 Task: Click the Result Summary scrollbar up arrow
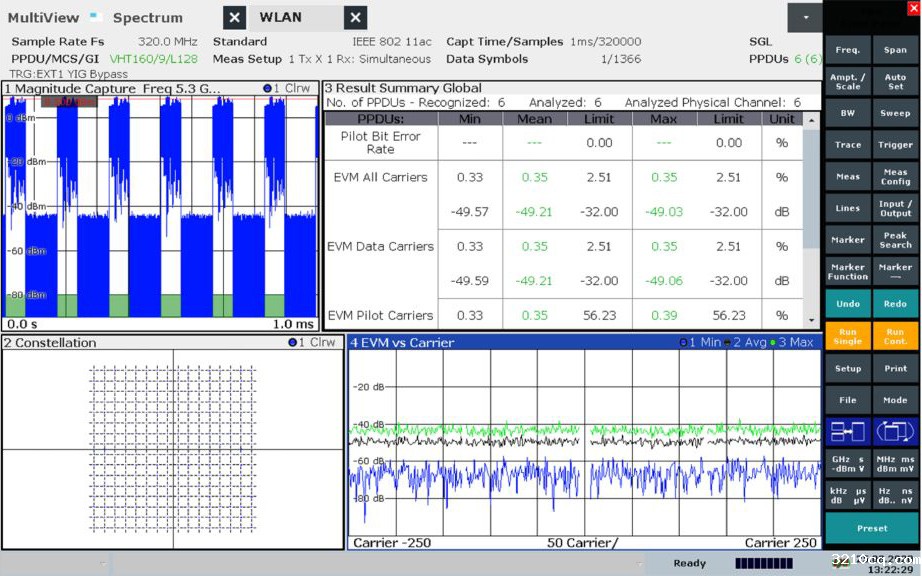pos(811,120)
